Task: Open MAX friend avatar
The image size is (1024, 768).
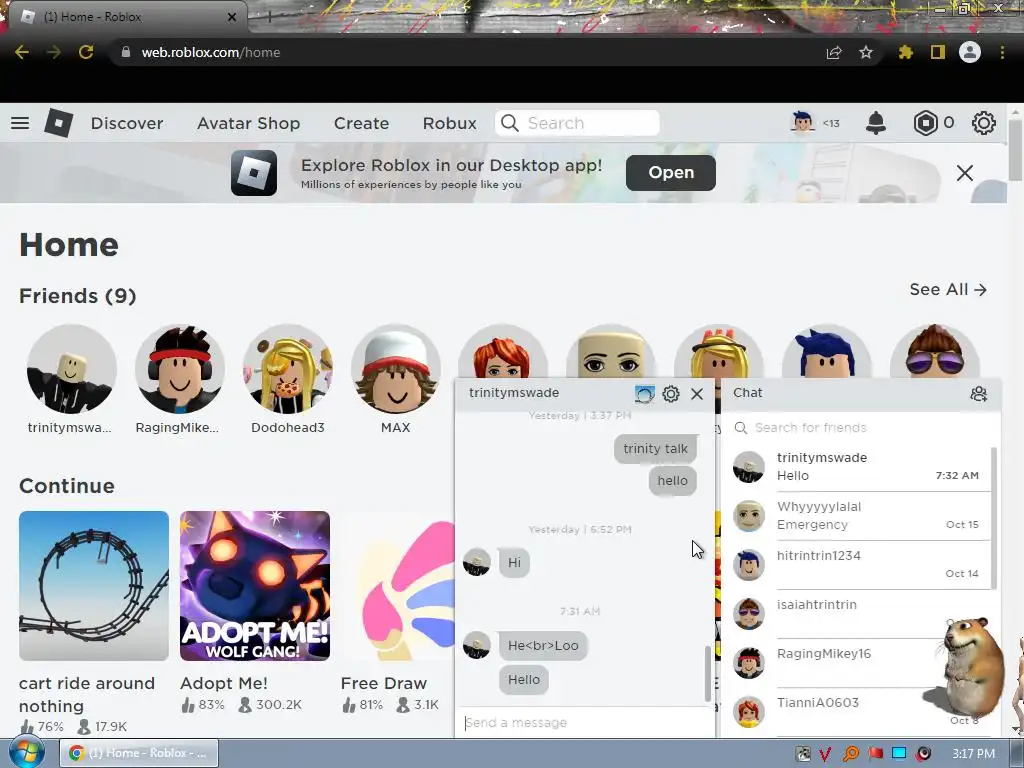Action: (x=396, y=369)
